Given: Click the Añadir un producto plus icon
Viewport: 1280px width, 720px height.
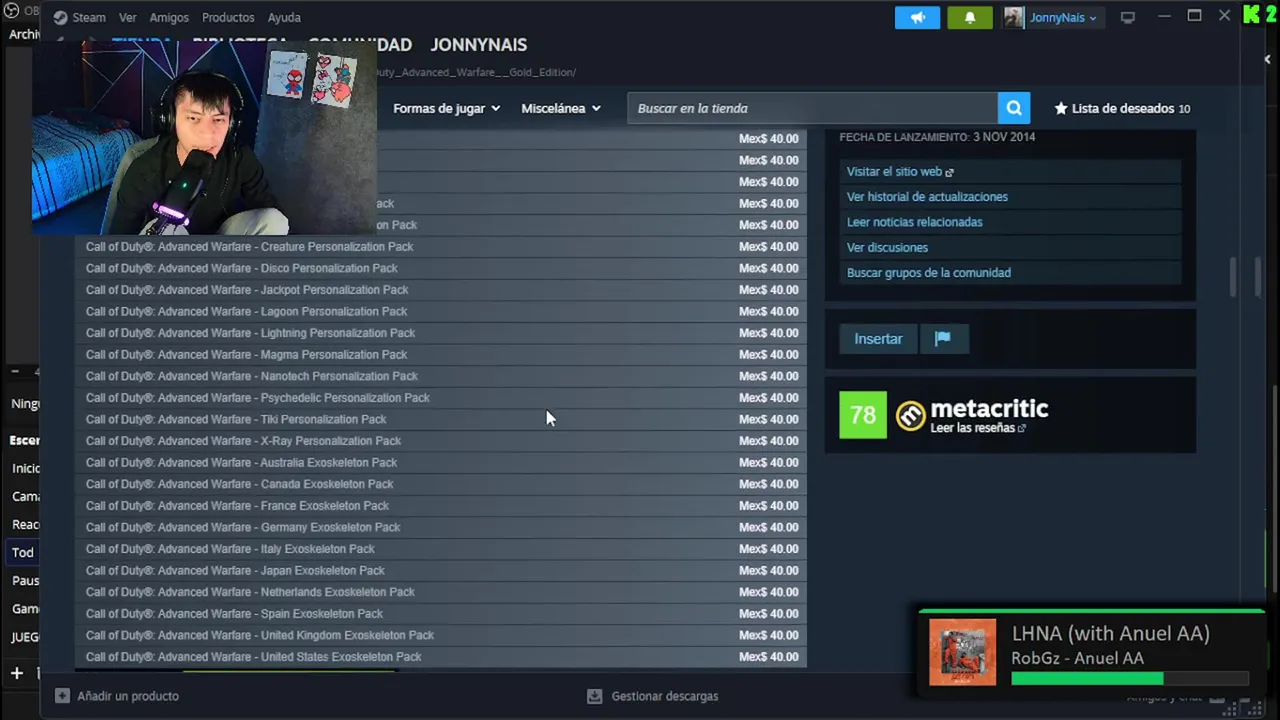Looking at the screenshot, I should tap(62, 696).
